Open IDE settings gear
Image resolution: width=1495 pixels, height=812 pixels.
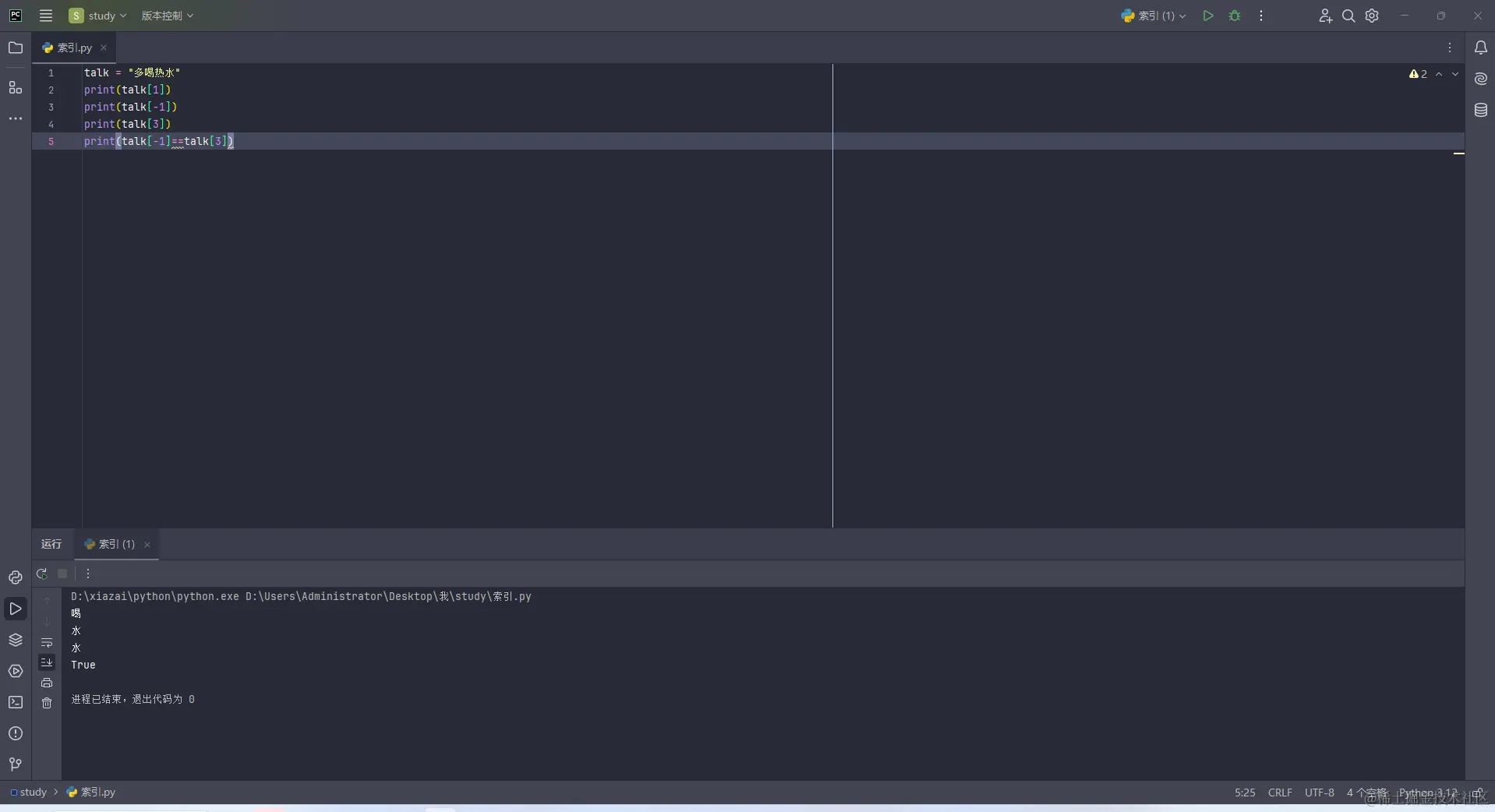[x=1372, y=16]
